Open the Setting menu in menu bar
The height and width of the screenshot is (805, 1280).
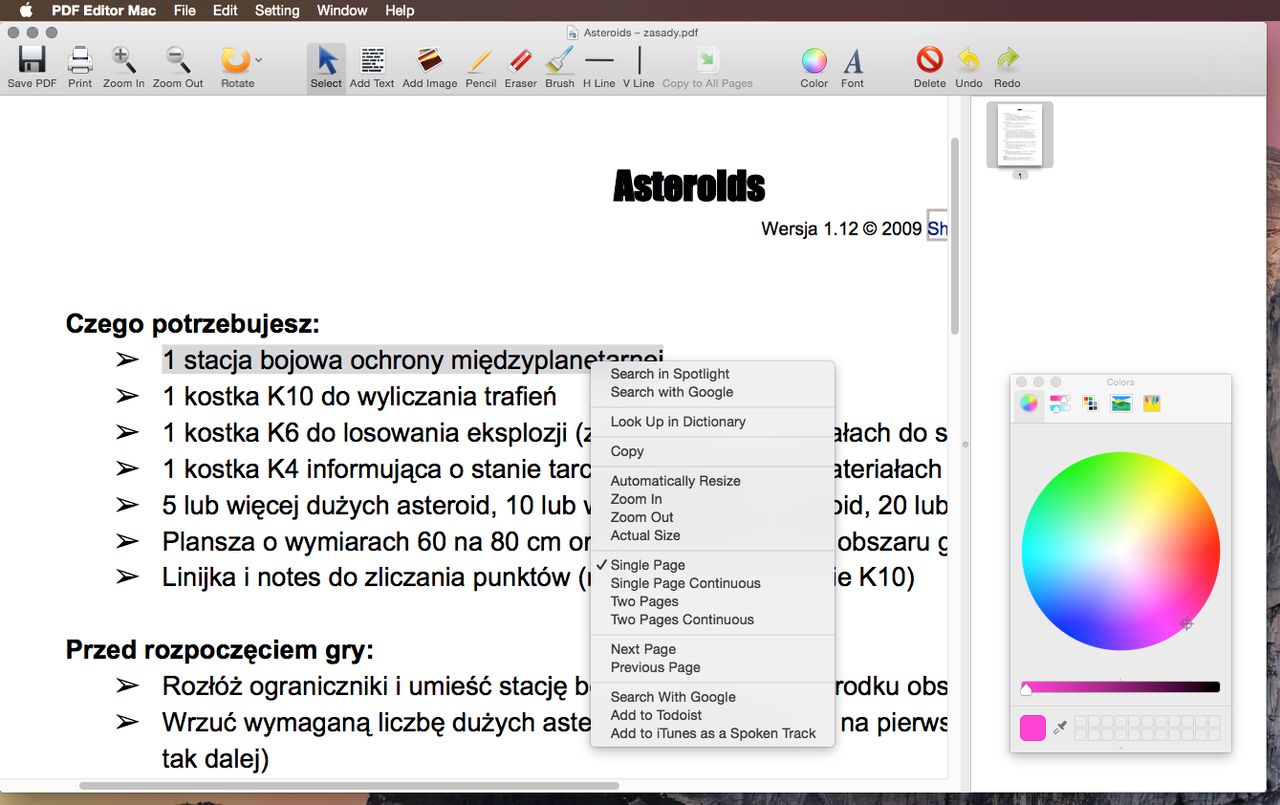[277, 10]
